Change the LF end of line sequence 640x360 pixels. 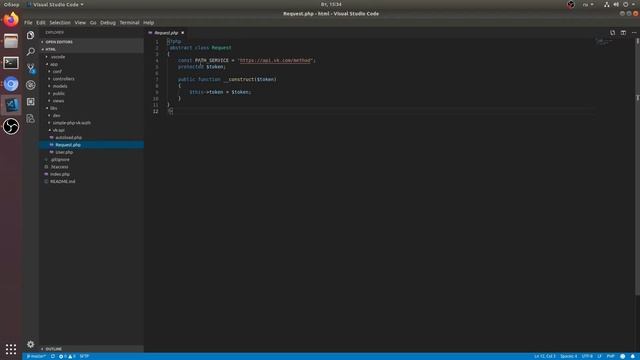[599, 356]
